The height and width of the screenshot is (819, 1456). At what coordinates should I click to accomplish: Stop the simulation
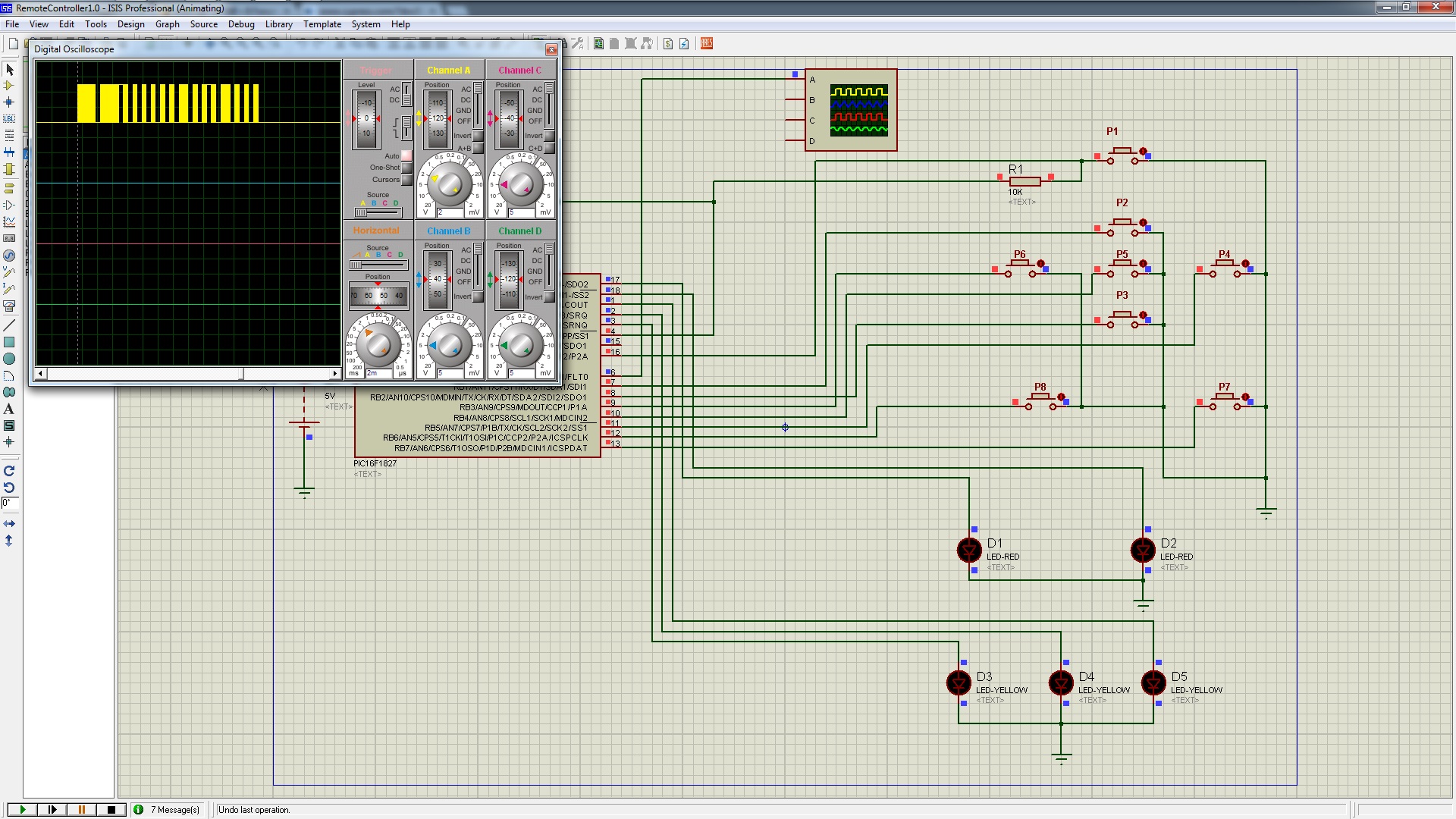click(x=111, y=810)
